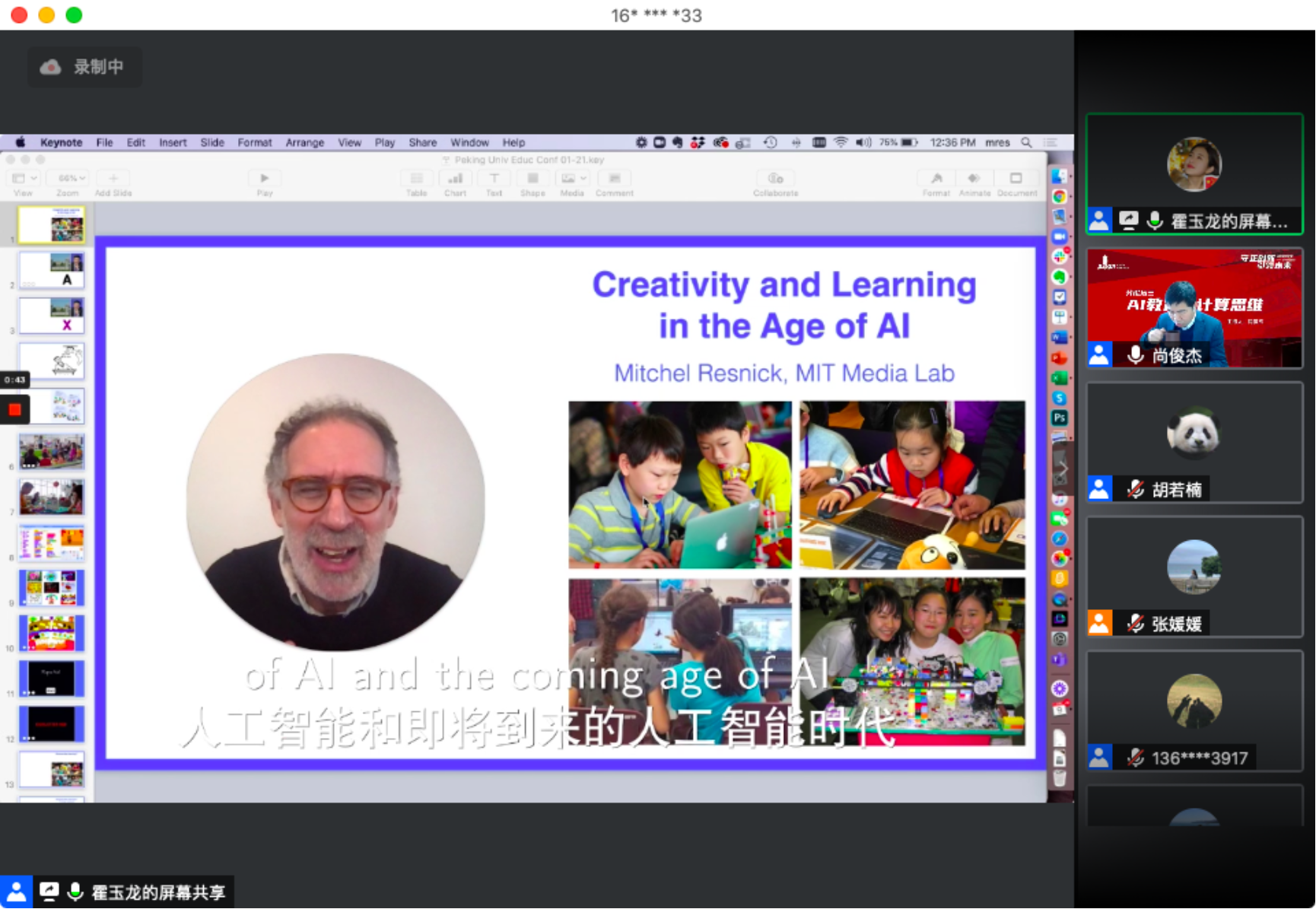1316x909 pixels.
Task: Click the Spotlight search magnifier icon
Action: [x=1026, y=142]
